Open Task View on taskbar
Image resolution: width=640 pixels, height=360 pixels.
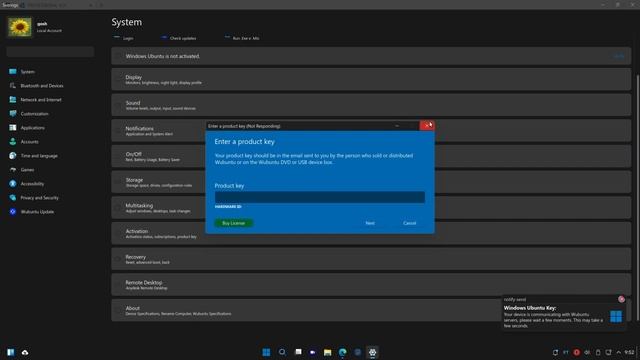[298, 352]
